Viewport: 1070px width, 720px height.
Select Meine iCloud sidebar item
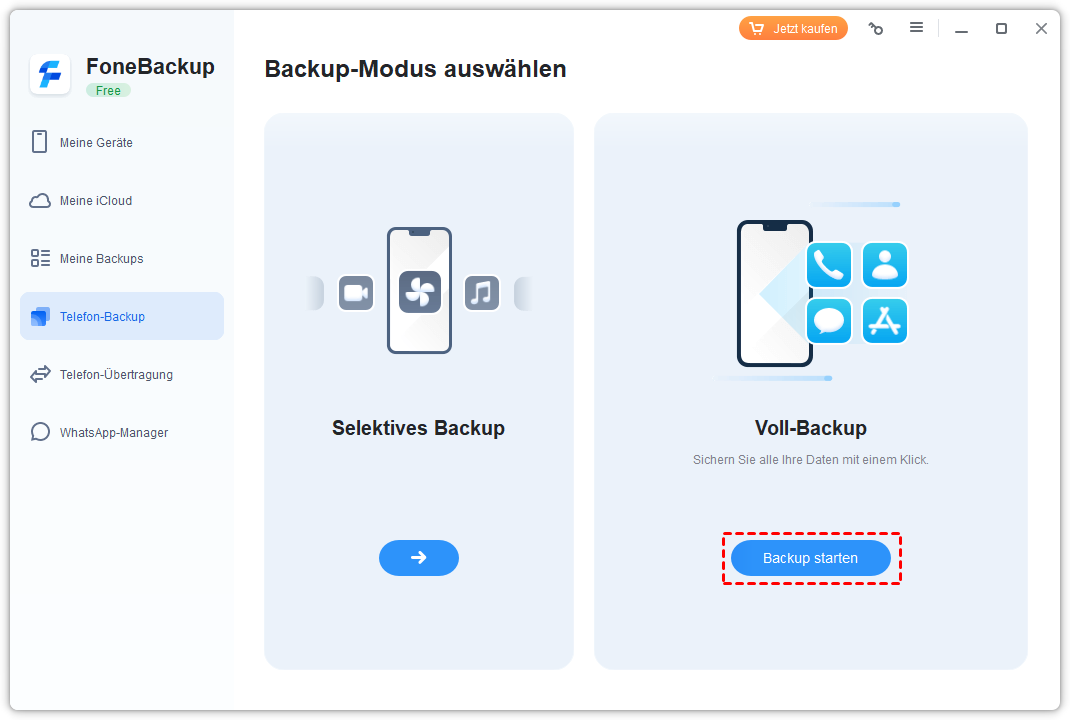[95, 201]
